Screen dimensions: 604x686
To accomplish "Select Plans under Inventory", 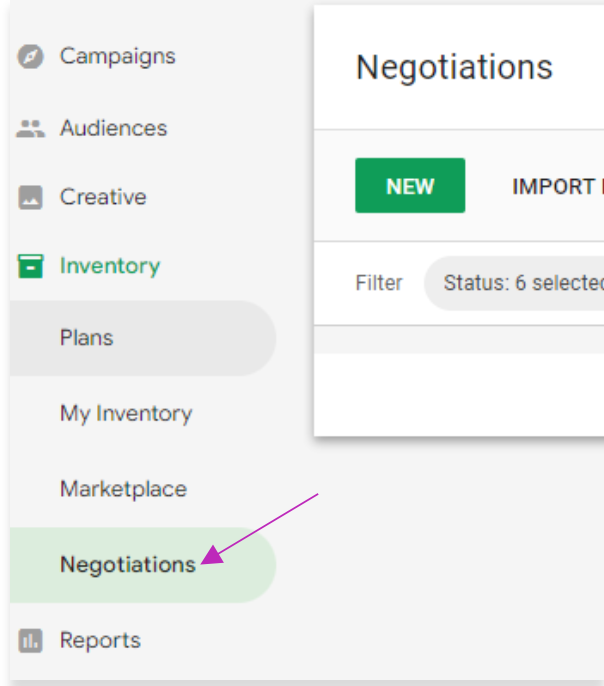I will 143,338.
